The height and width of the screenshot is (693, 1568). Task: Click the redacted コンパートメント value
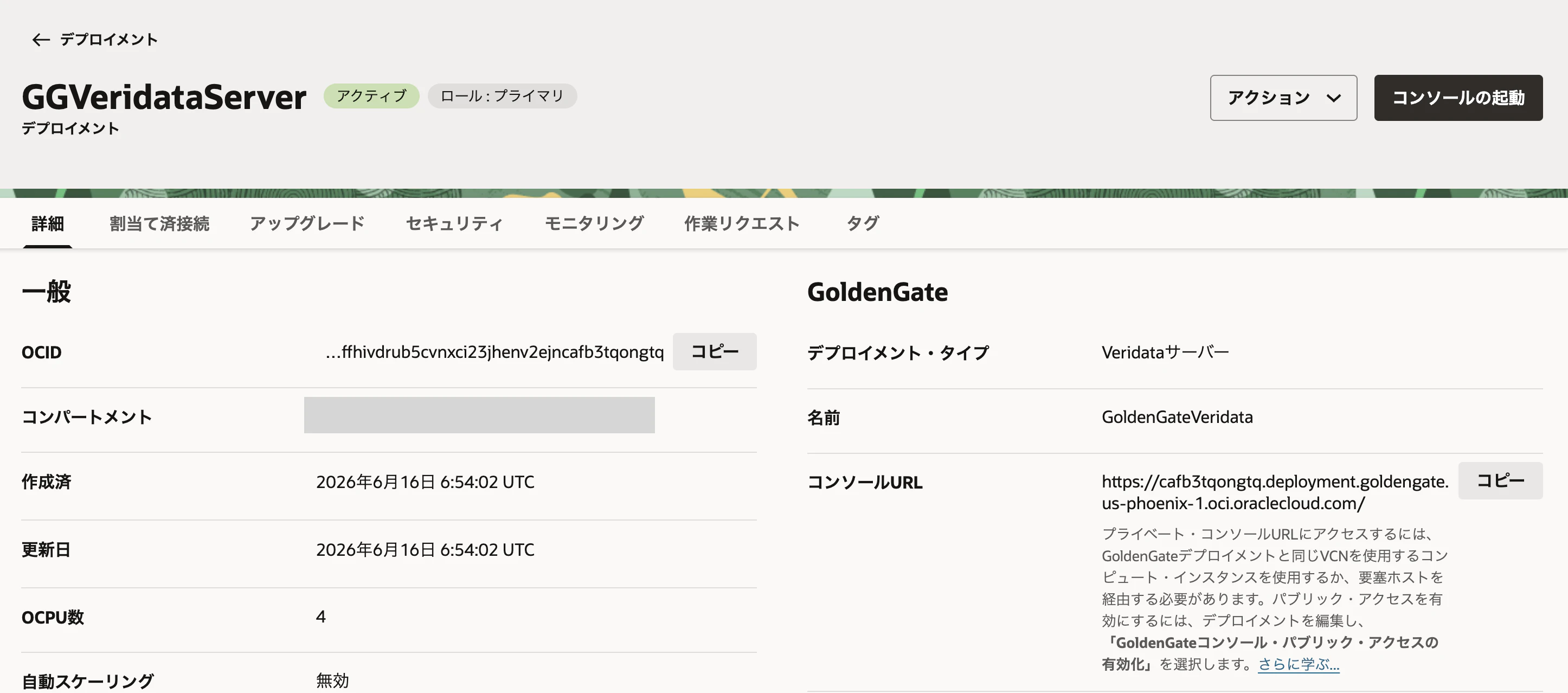(x=479, y=415)
